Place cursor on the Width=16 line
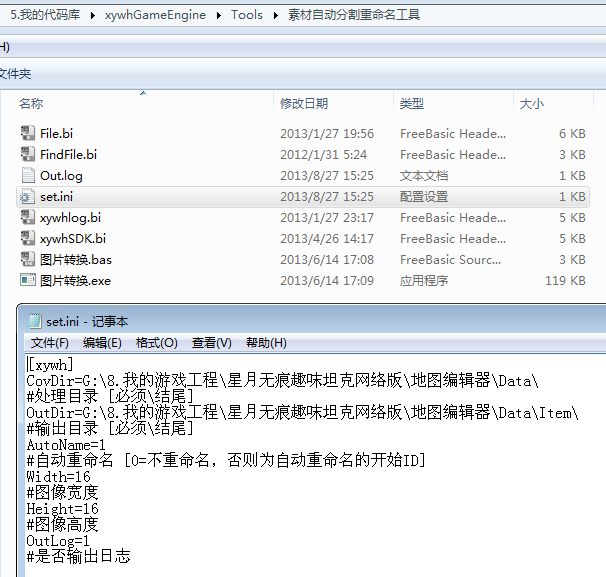The image size is (606, 577). (x=58, y=477)
